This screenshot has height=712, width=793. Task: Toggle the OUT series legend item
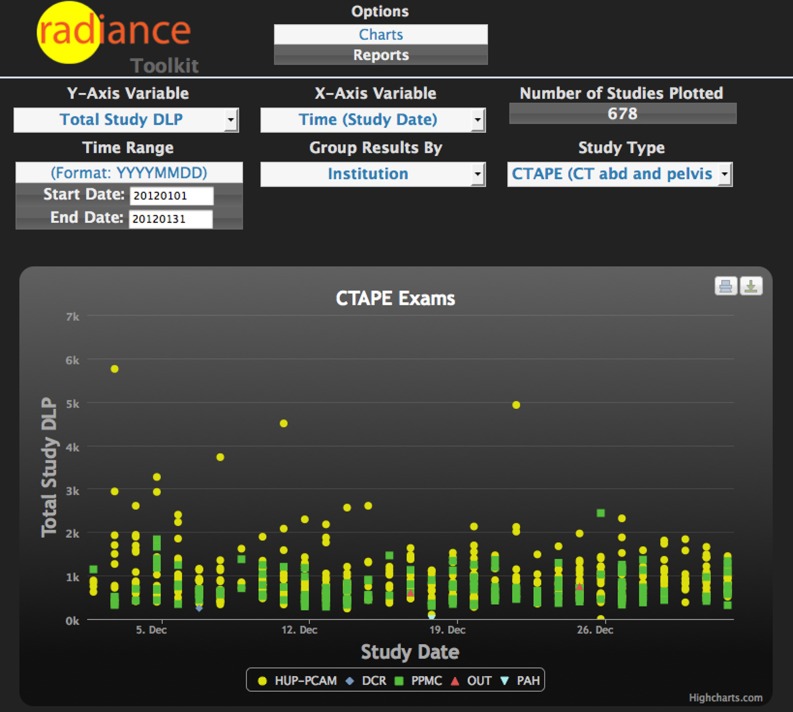point(472,680)
